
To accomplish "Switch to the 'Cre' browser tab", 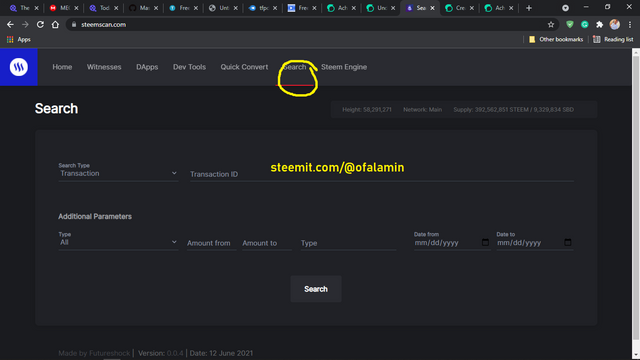I will click(459, 8).
